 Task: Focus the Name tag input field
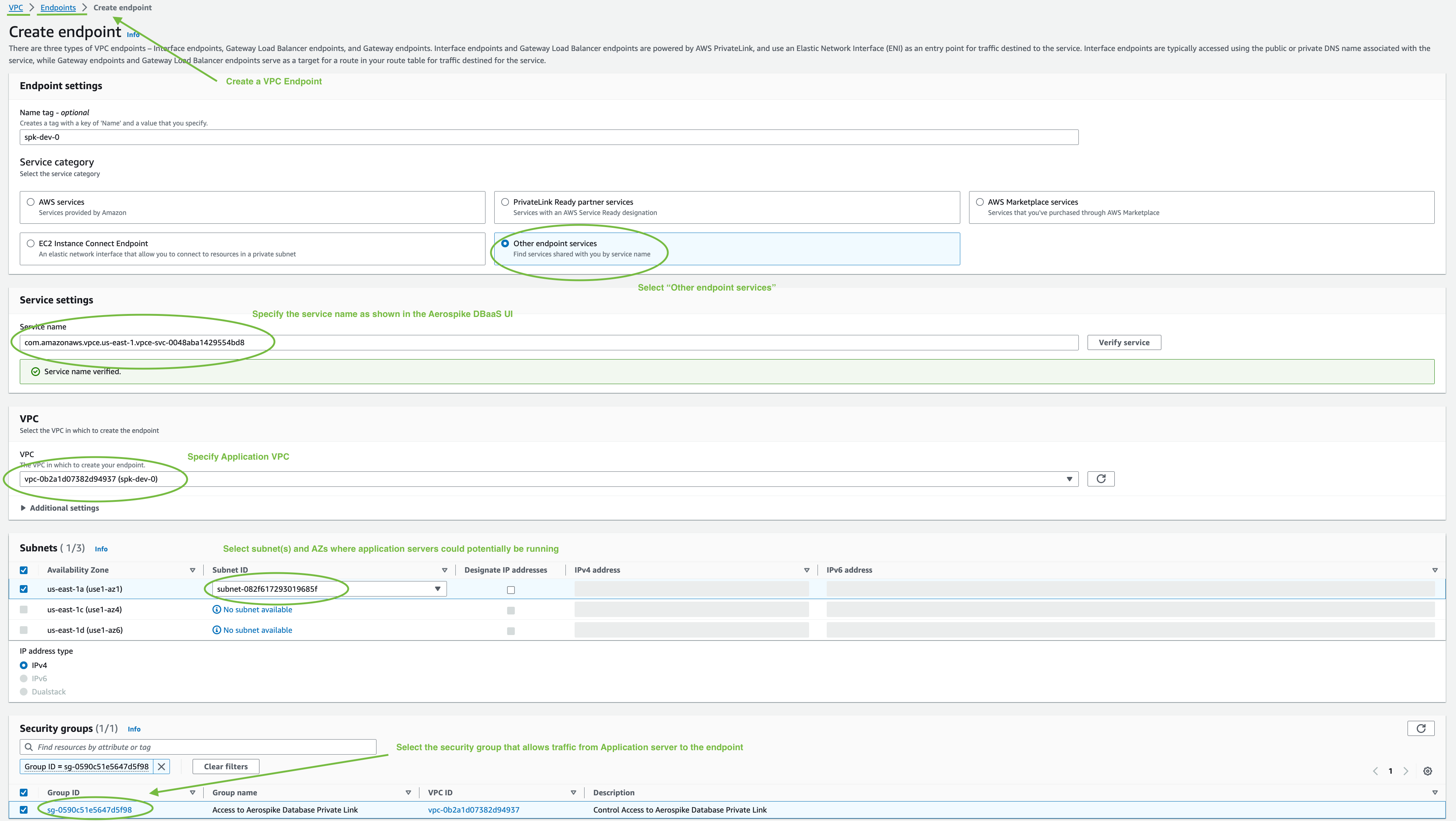click(x=549, y=137)
